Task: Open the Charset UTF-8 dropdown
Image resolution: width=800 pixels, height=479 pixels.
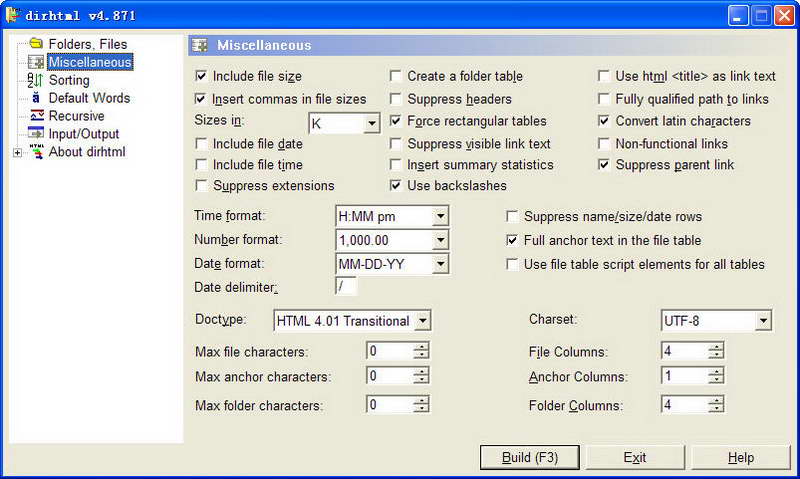Action: click(x=763, y=321)
